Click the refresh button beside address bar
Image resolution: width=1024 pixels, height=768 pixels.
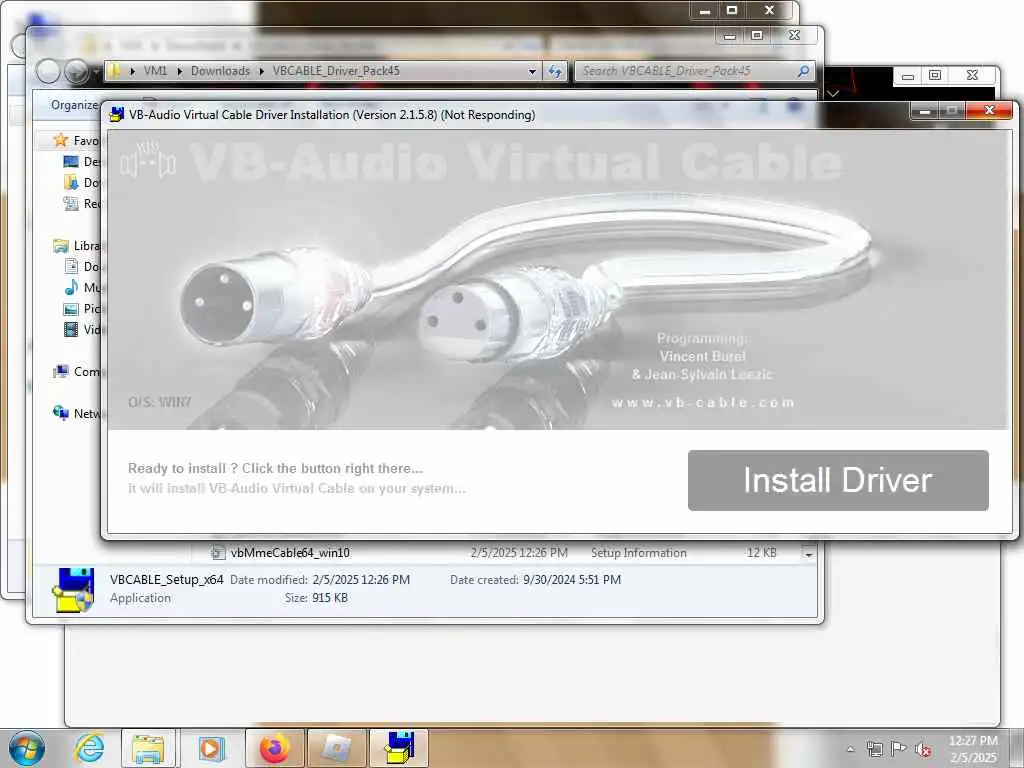coord(555,71)
